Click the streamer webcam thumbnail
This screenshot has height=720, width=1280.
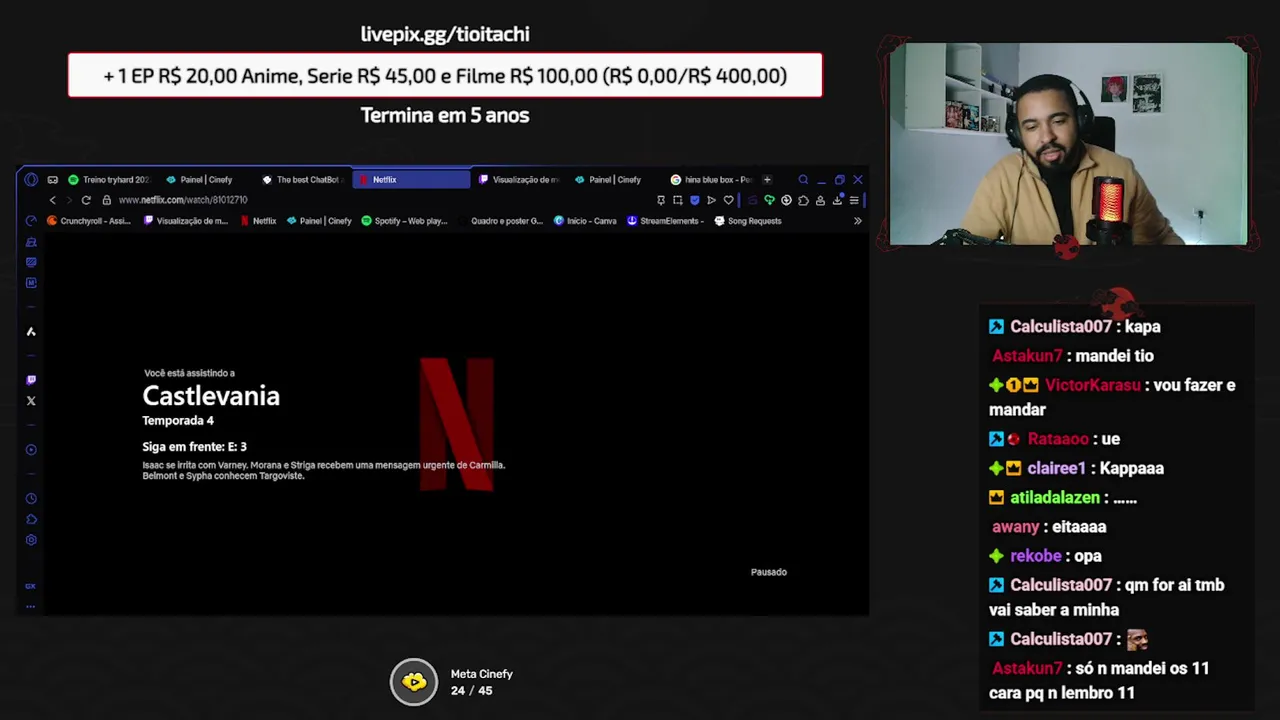(x=1068, y=144)
